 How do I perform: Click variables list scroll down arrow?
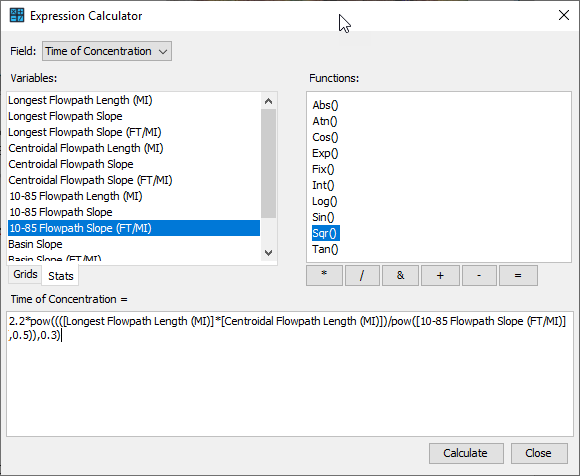tap(269, 253)
